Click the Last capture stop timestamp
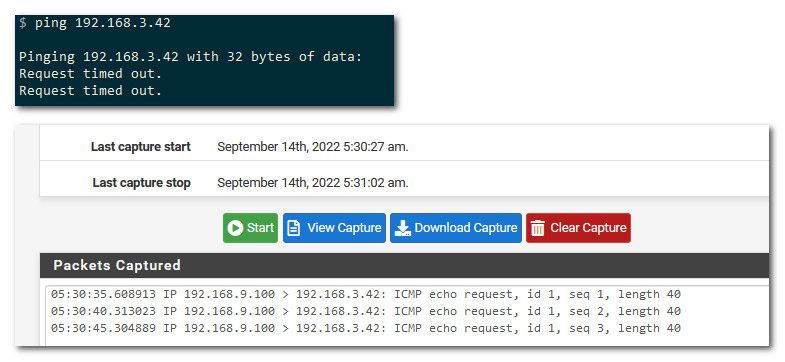785x362 pixels. tap(313, 183)
